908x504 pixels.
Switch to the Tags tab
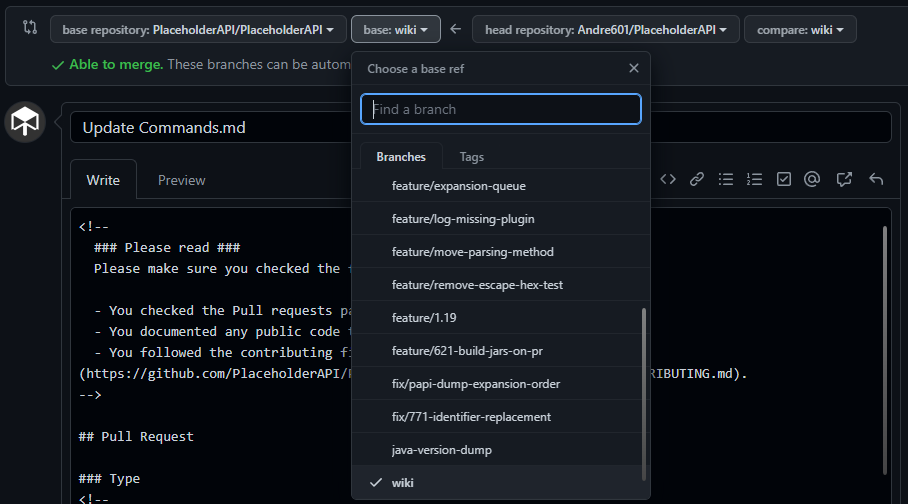pyautogui.click(x=471, y=157)
